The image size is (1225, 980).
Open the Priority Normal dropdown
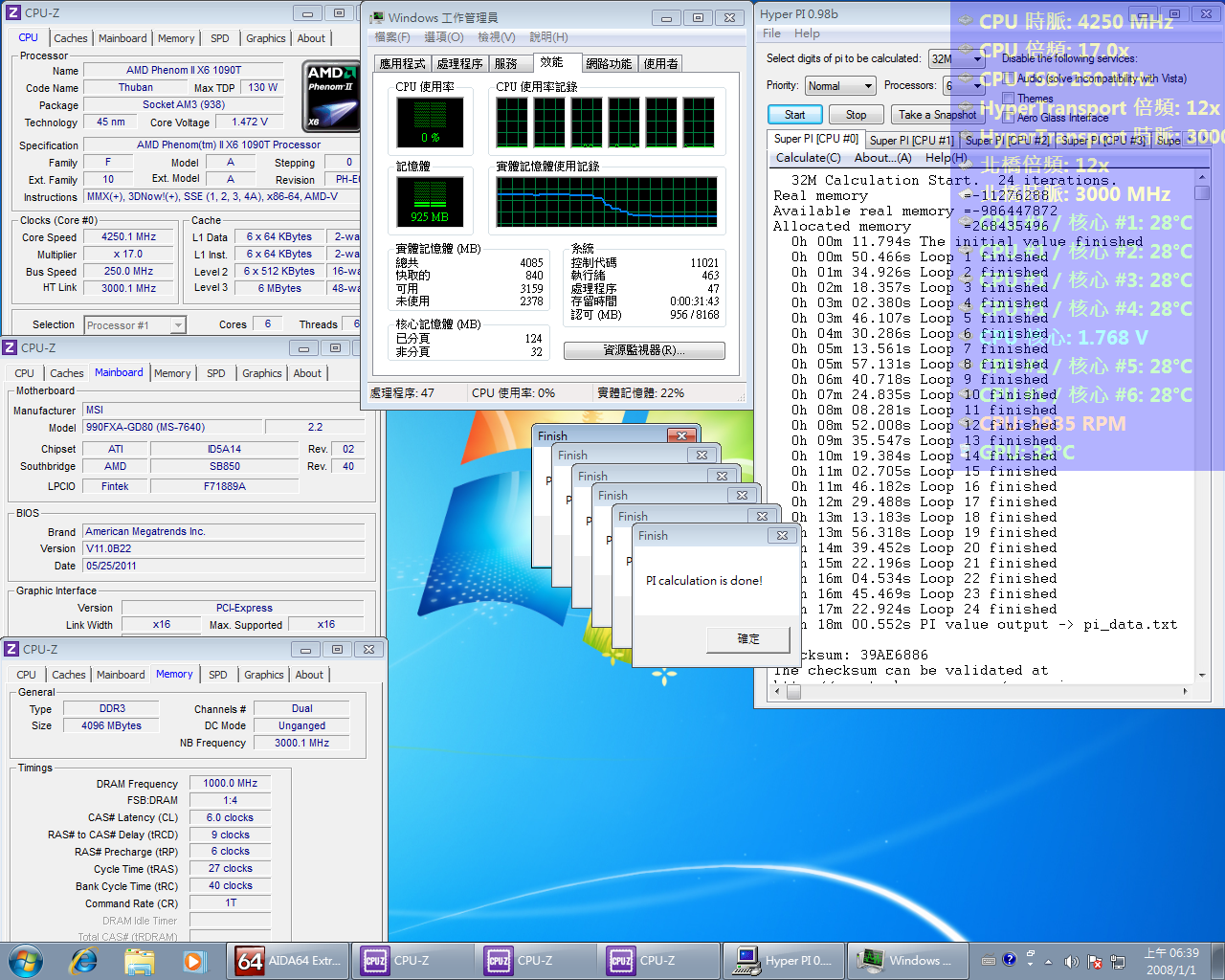tap(840, 86)
